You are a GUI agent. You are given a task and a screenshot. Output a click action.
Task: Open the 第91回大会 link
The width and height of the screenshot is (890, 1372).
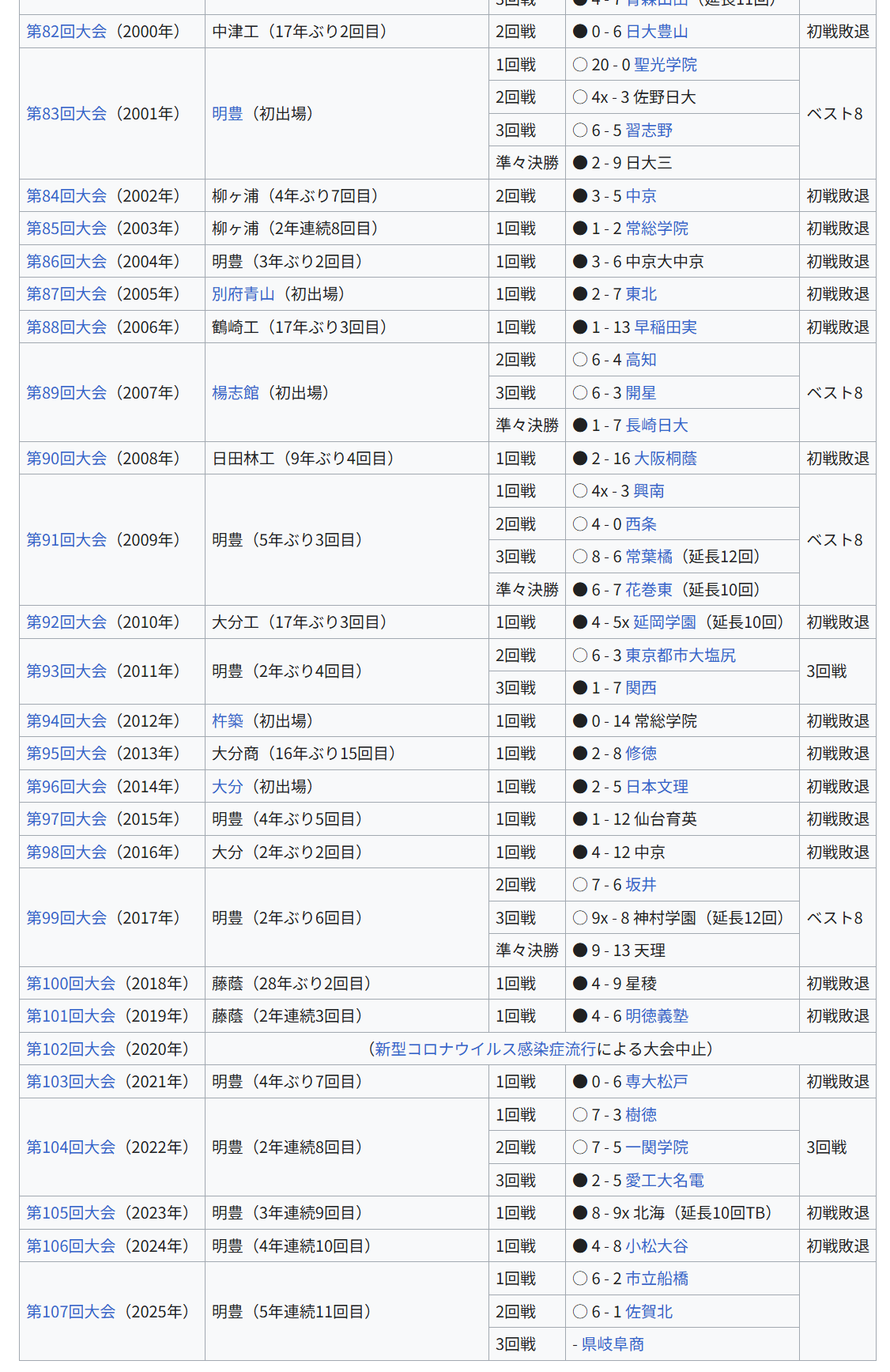[66, 540]
